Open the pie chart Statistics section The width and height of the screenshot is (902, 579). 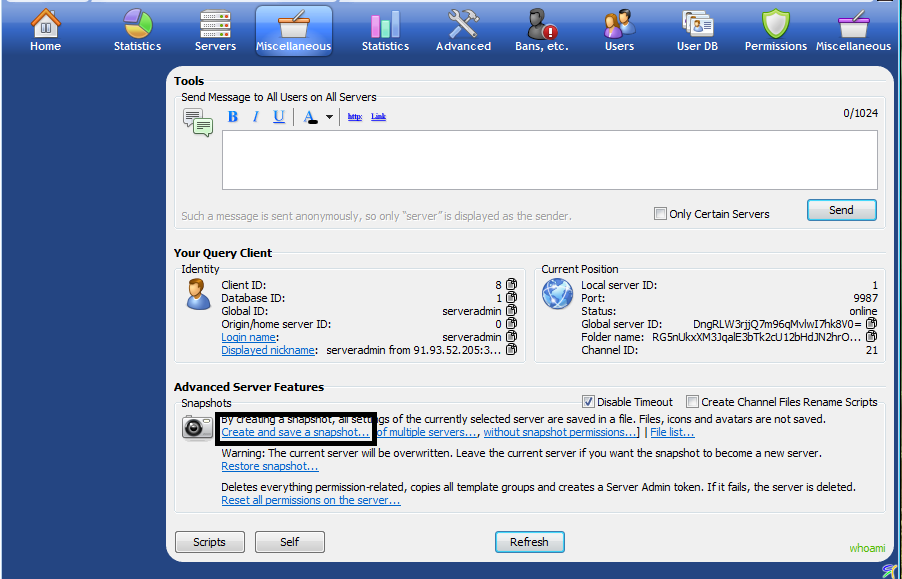[137, 31]
